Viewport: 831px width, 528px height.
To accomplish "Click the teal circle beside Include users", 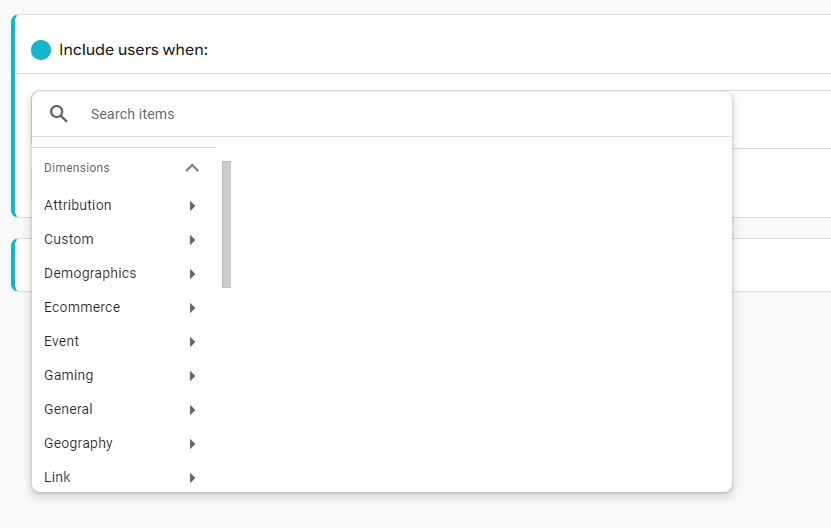I will click(x=41, y=50).
